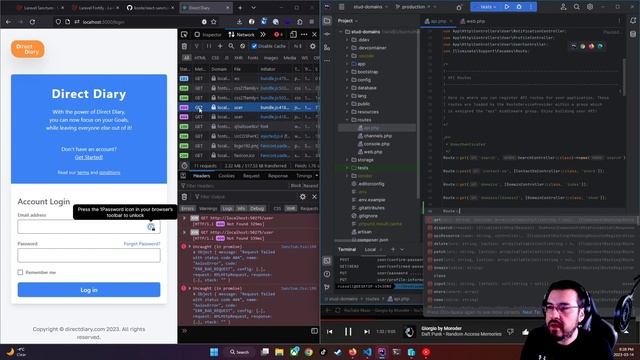The height and width of the screenshot is (360, 640).
Task: Pause network recording in DevTools
Action: (209, 46)
